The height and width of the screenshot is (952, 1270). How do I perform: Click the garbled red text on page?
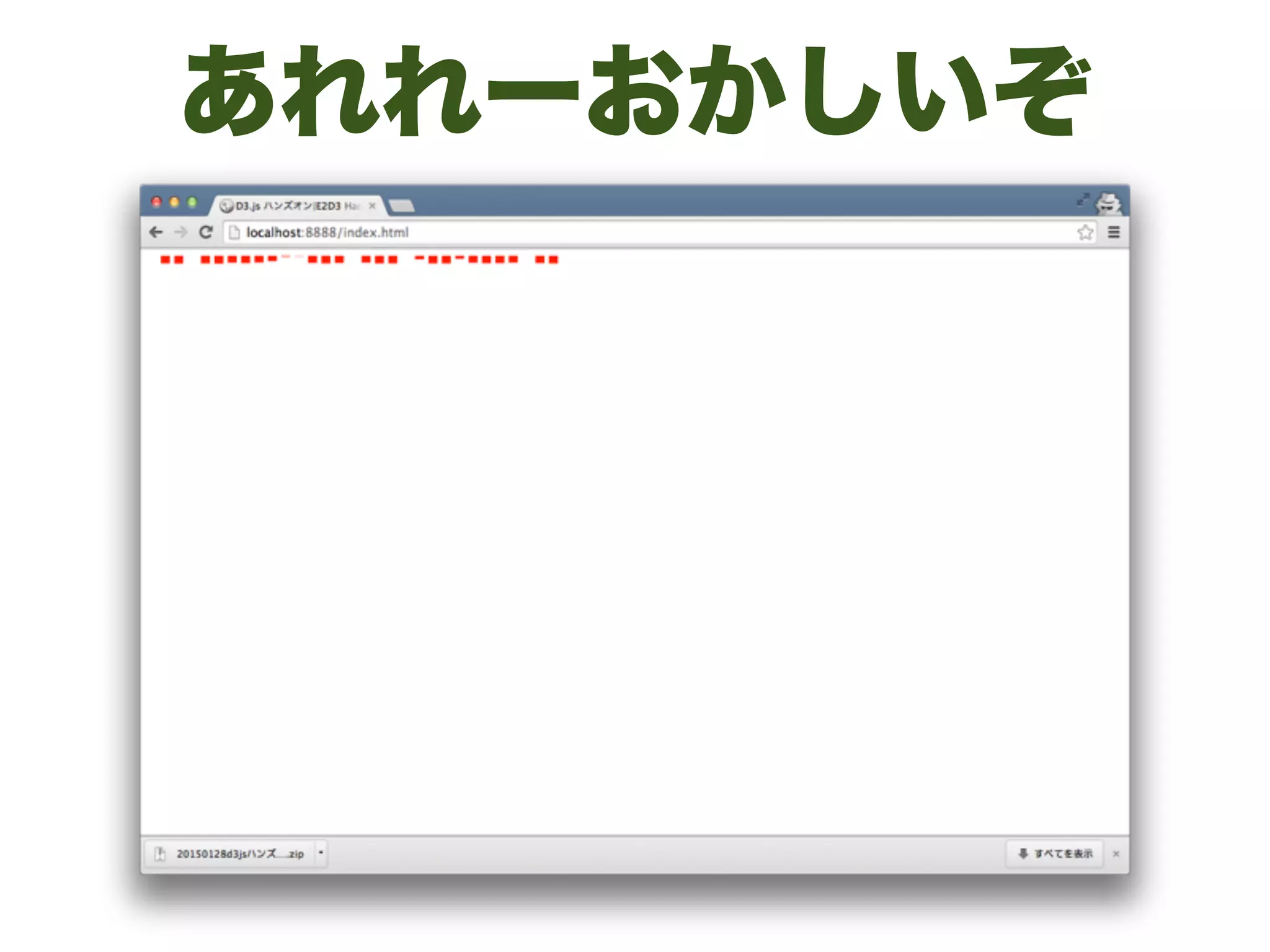tap(359, 259)
